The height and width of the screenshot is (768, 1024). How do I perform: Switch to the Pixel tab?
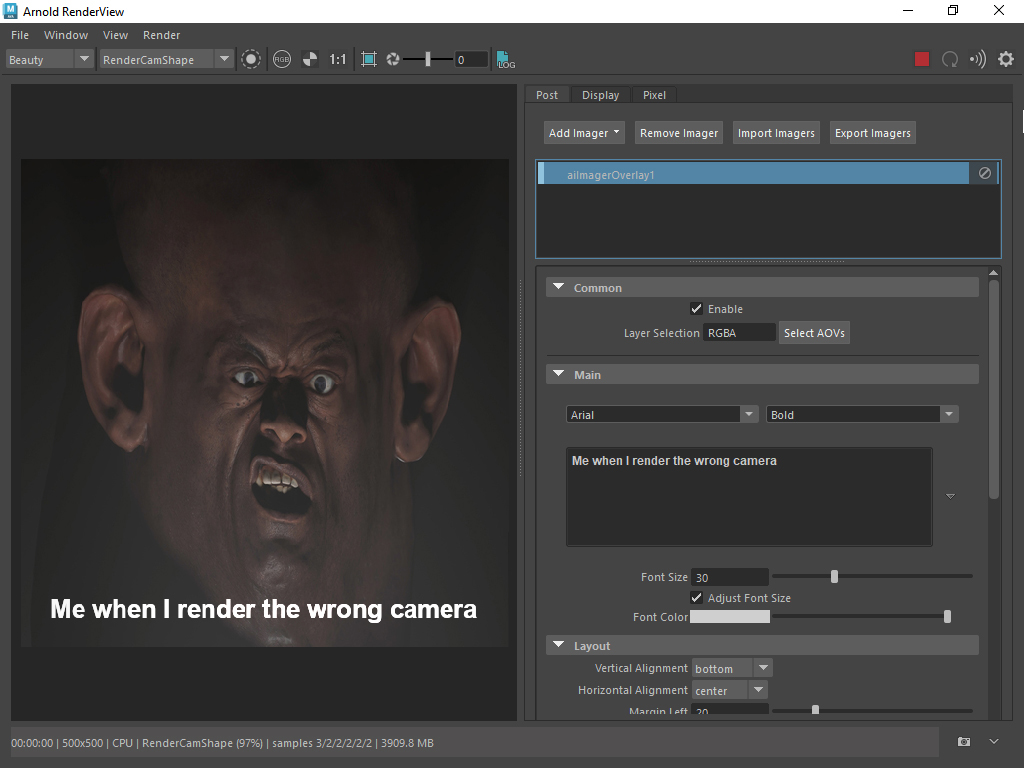(x=654, y=95)
